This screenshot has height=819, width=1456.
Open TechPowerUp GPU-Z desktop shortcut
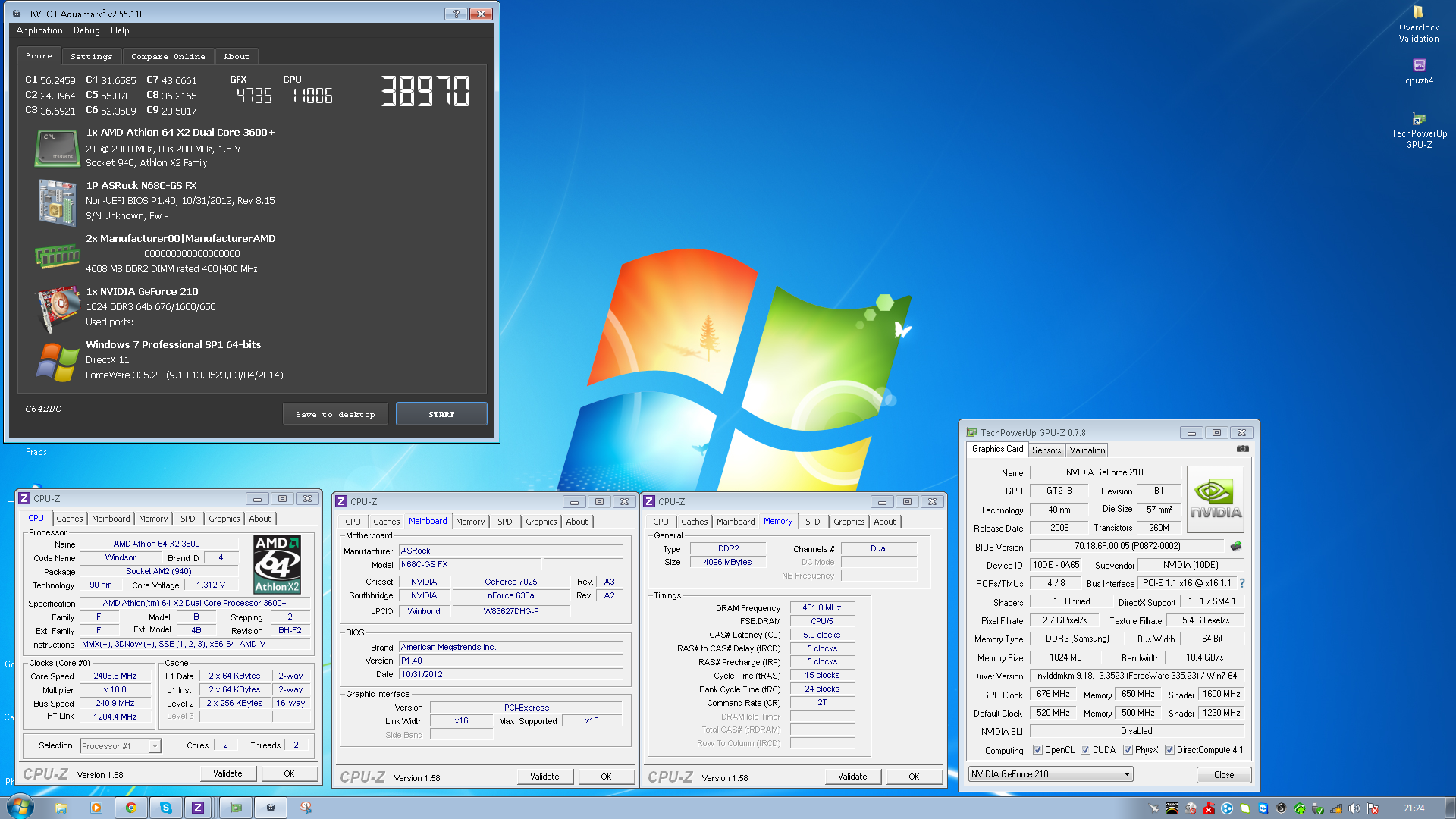point(1418,130)
